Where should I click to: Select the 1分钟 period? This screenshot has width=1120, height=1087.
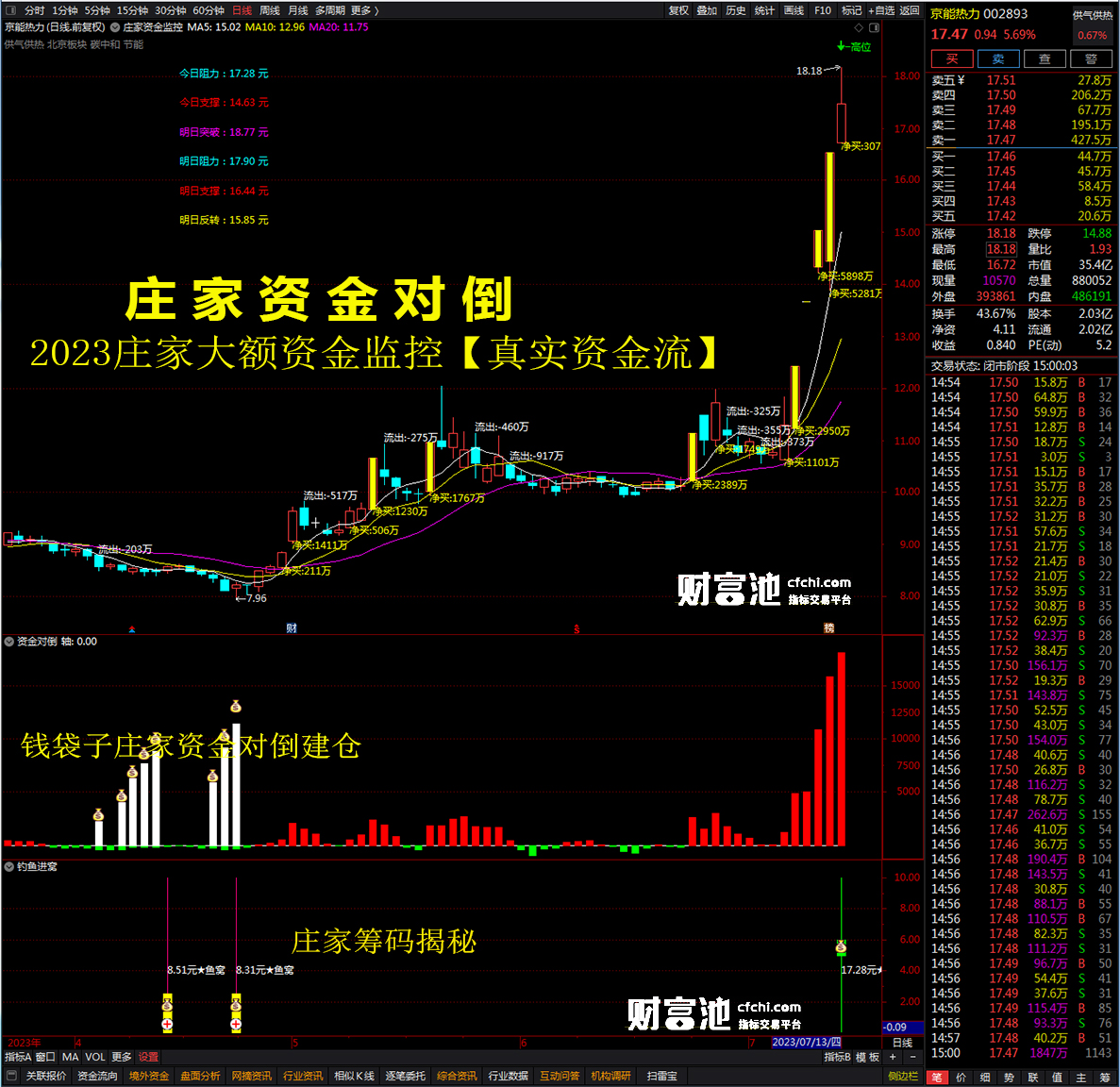click(65, 10)
